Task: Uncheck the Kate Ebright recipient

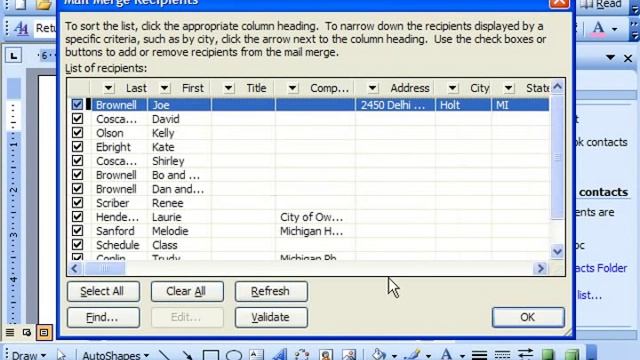Action: 77,147
